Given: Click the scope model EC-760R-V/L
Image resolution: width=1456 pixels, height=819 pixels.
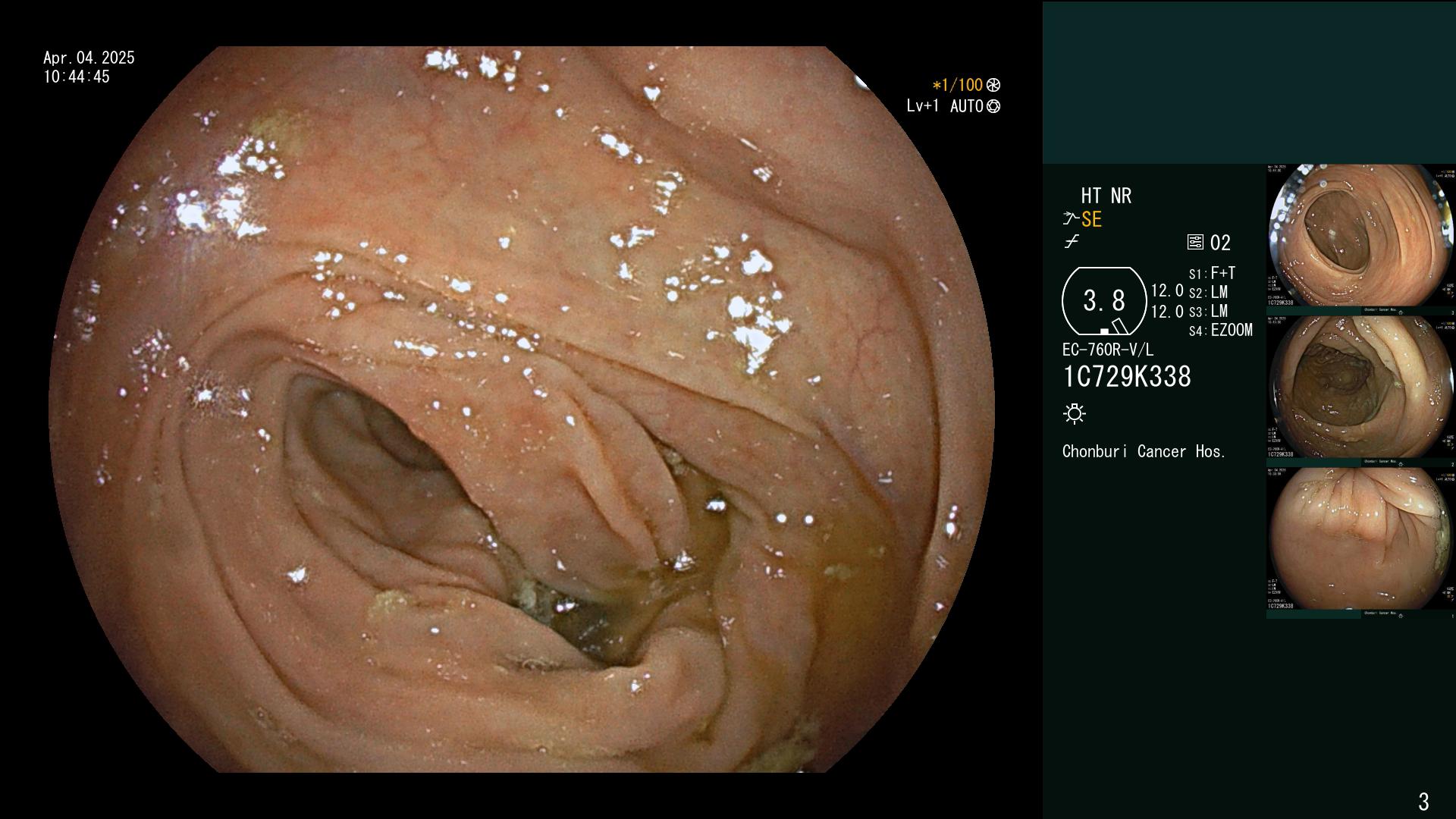Looking at the screenshot, I should tap(1108, 350).
